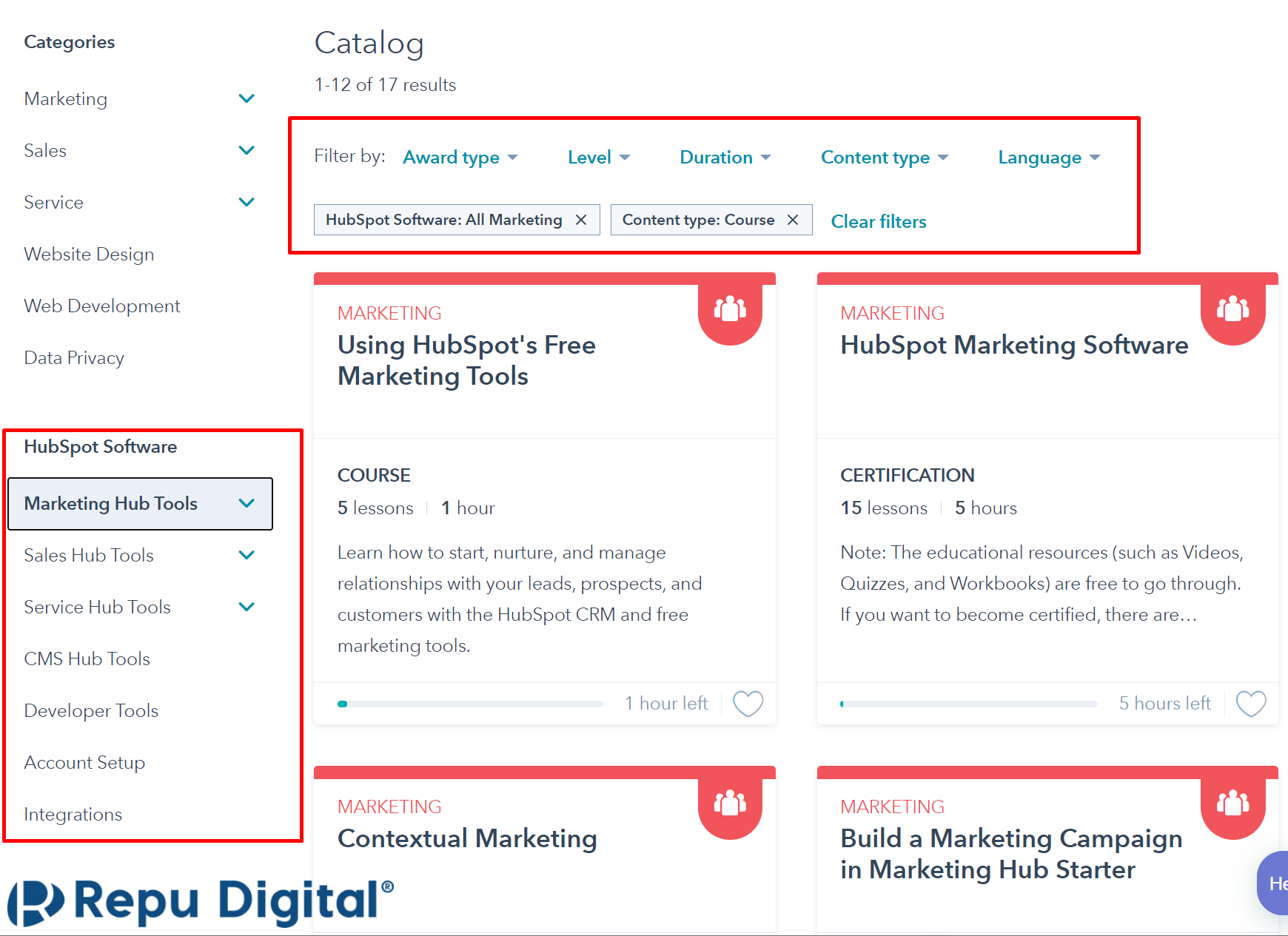Screen dimensions: 1288x936
Task: Click the people badge on HubSpot Marketing Software card
Action: pyautogui.click(x=1233, y=309)
